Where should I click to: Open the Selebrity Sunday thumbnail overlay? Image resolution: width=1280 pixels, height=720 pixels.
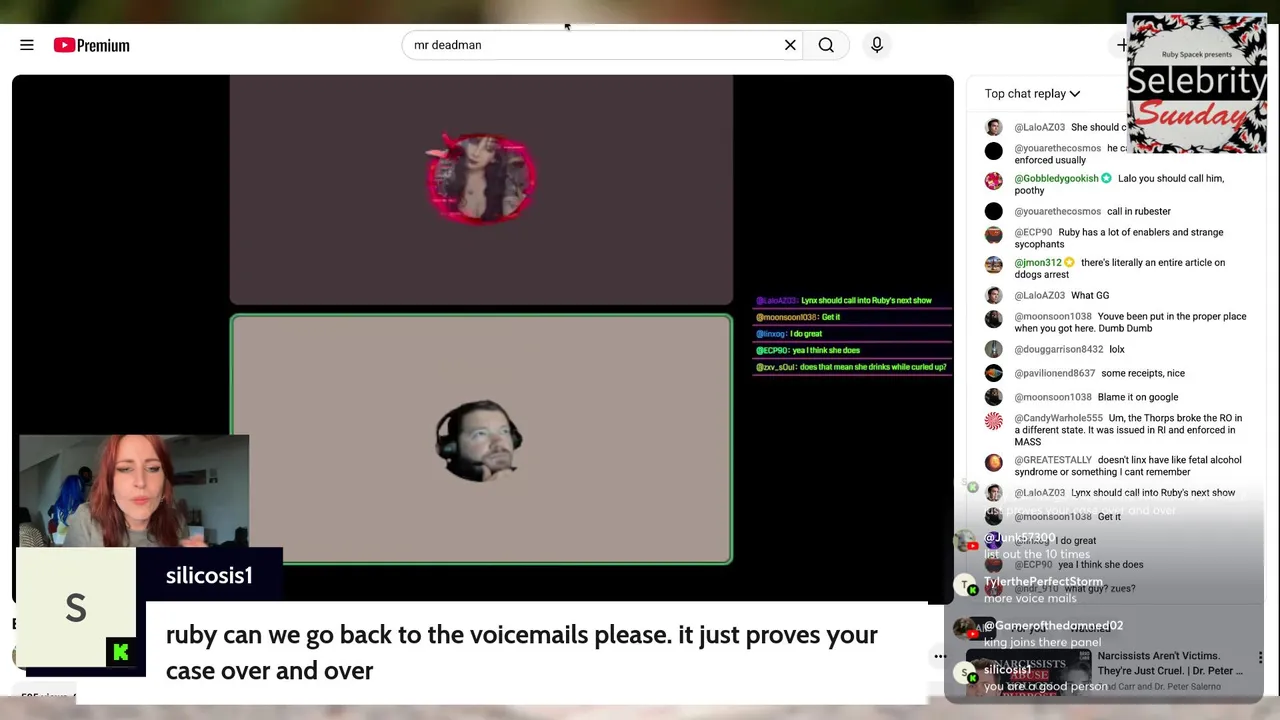pos(1196,83)
